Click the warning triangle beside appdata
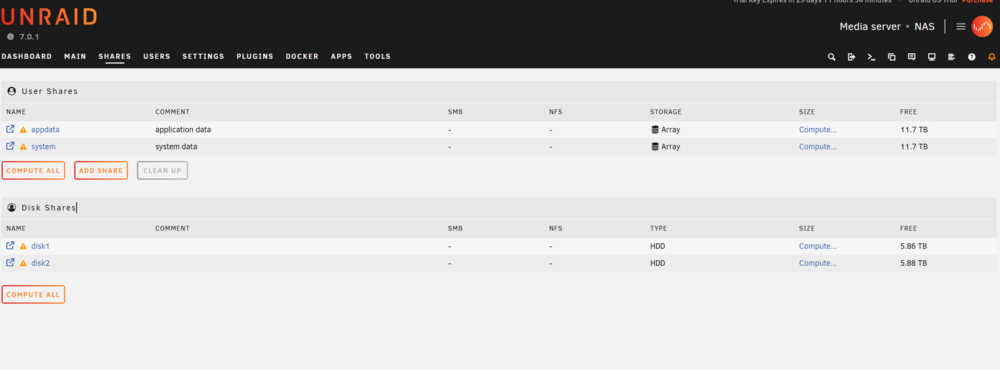Image resolution: width=1000 pixels, height=370 pixels. pyautogui.click(x=24, y=130)
